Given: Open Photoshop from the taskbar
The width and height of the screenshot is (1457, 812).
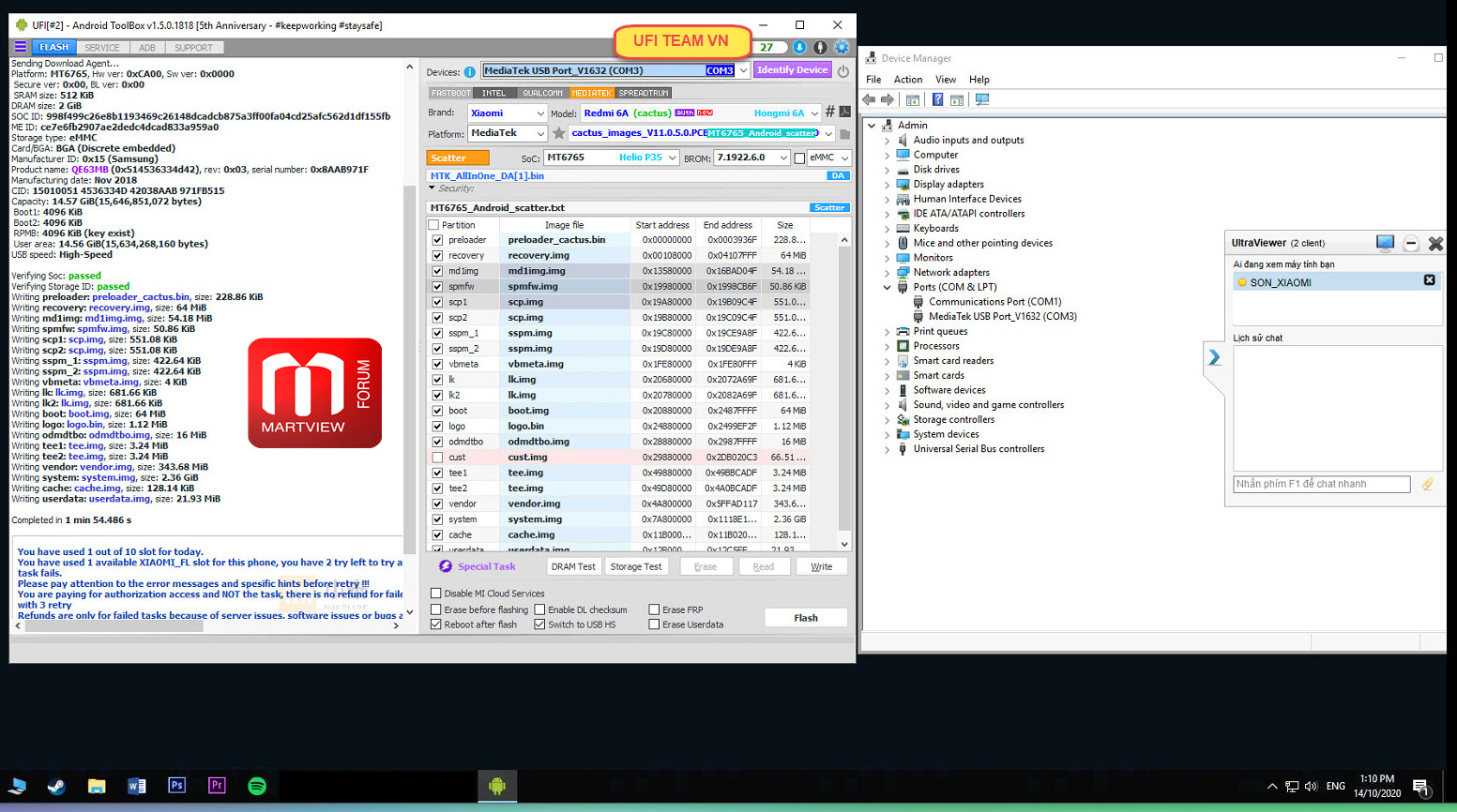Looking at the screenshot, I should click(176, 786).
